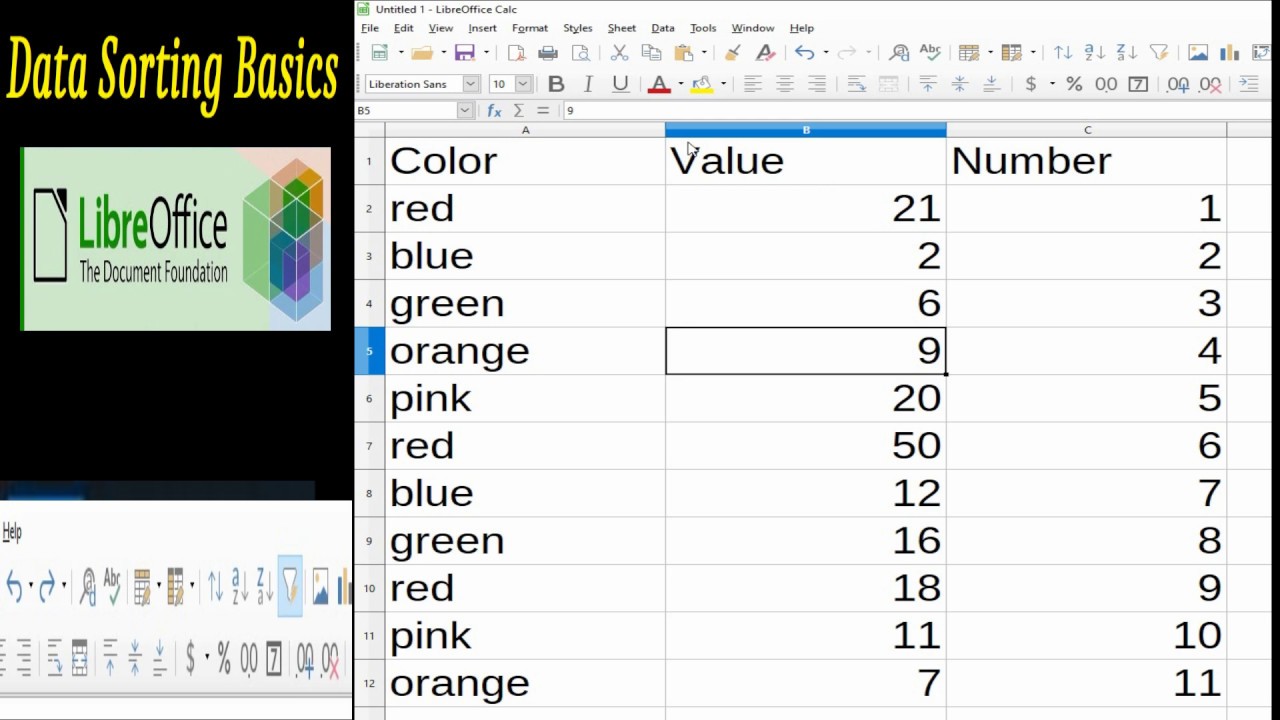Click the Cut scissors icon
The width and height of the screenshot is (1280, 720).
(x=619, y=53)
